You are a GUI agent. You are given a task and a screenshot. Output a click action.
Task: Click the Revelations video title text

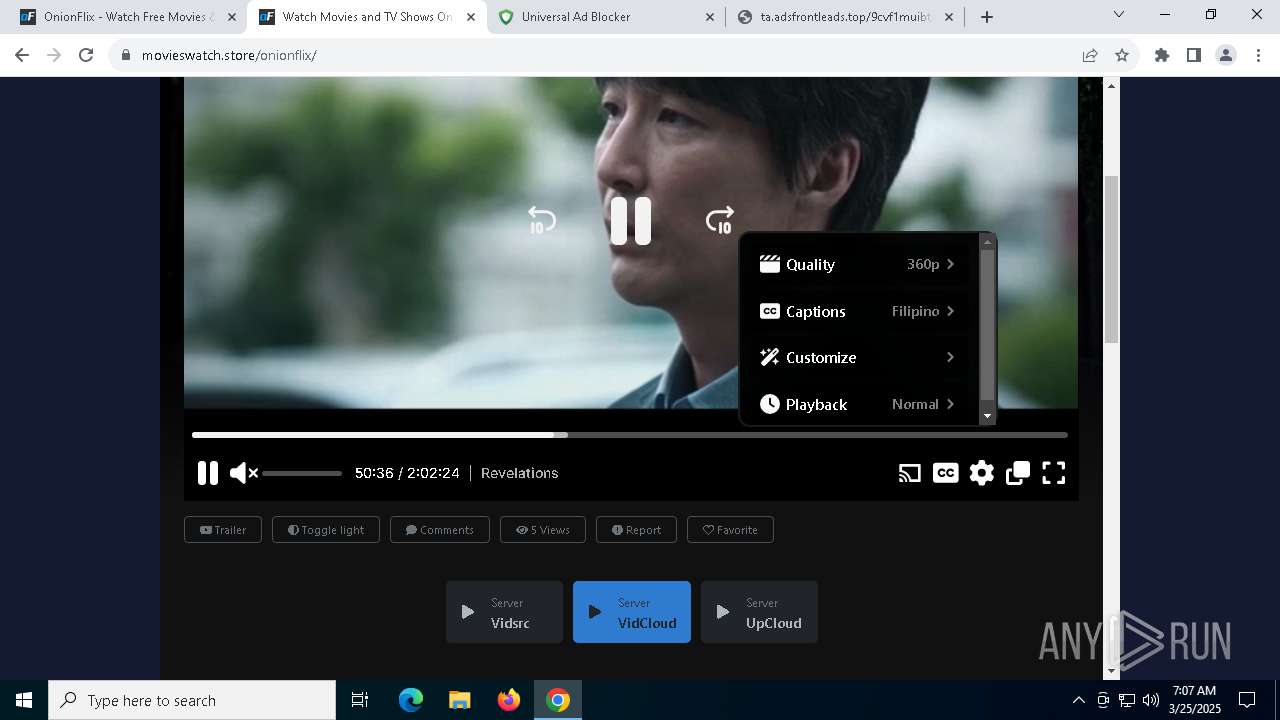520,473
